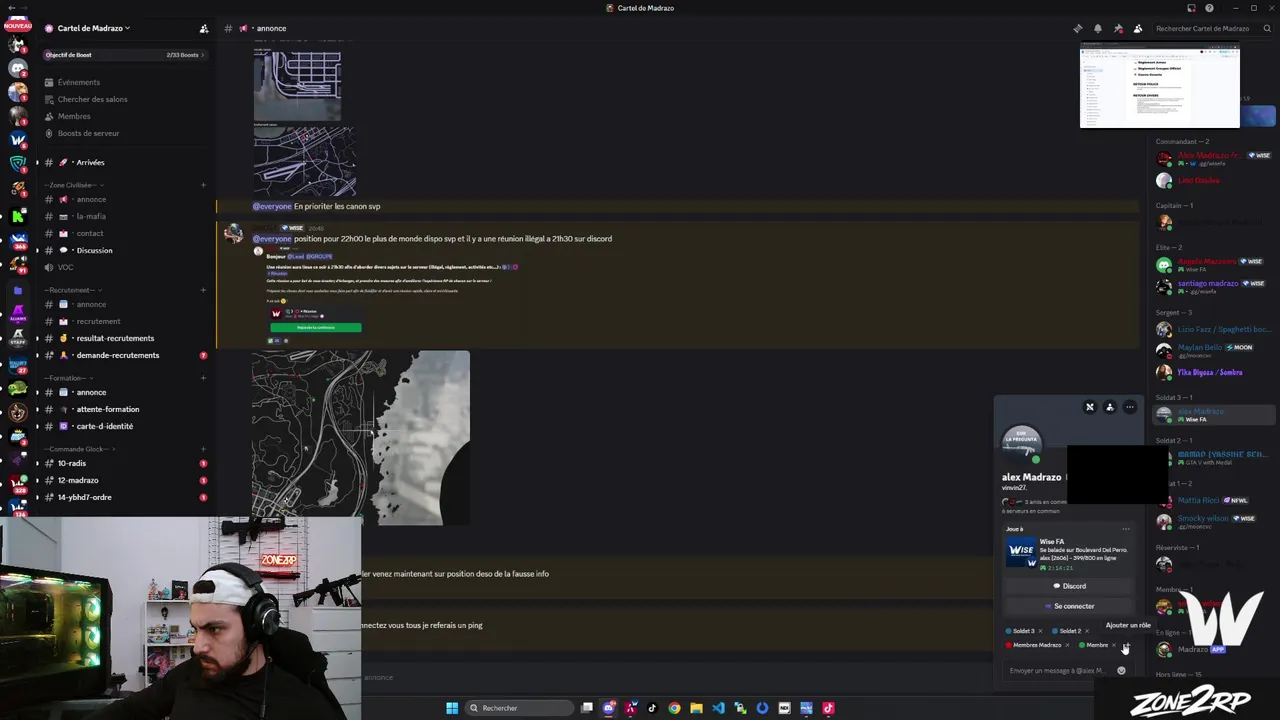
Task: Open Google Chrome from the taskbar
Action: tap(674, 708)
